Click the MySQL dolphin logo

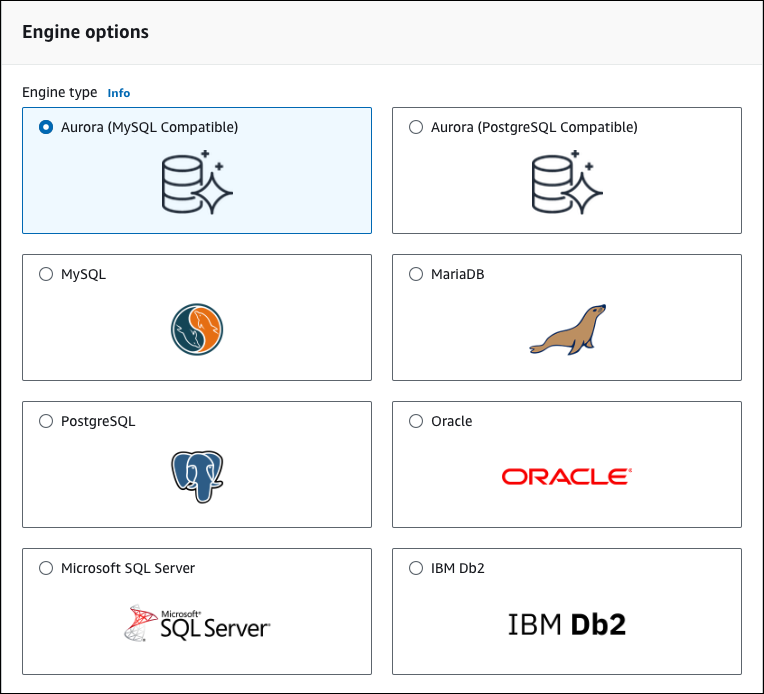[196, 330]
